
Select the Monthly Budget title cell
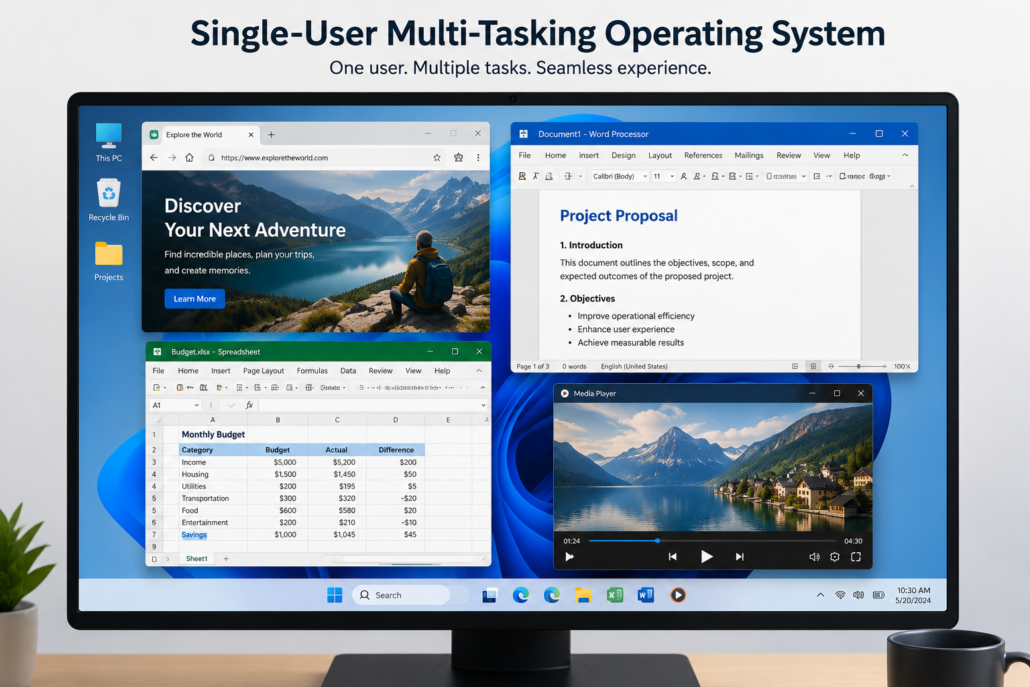(x=213, y=435)
